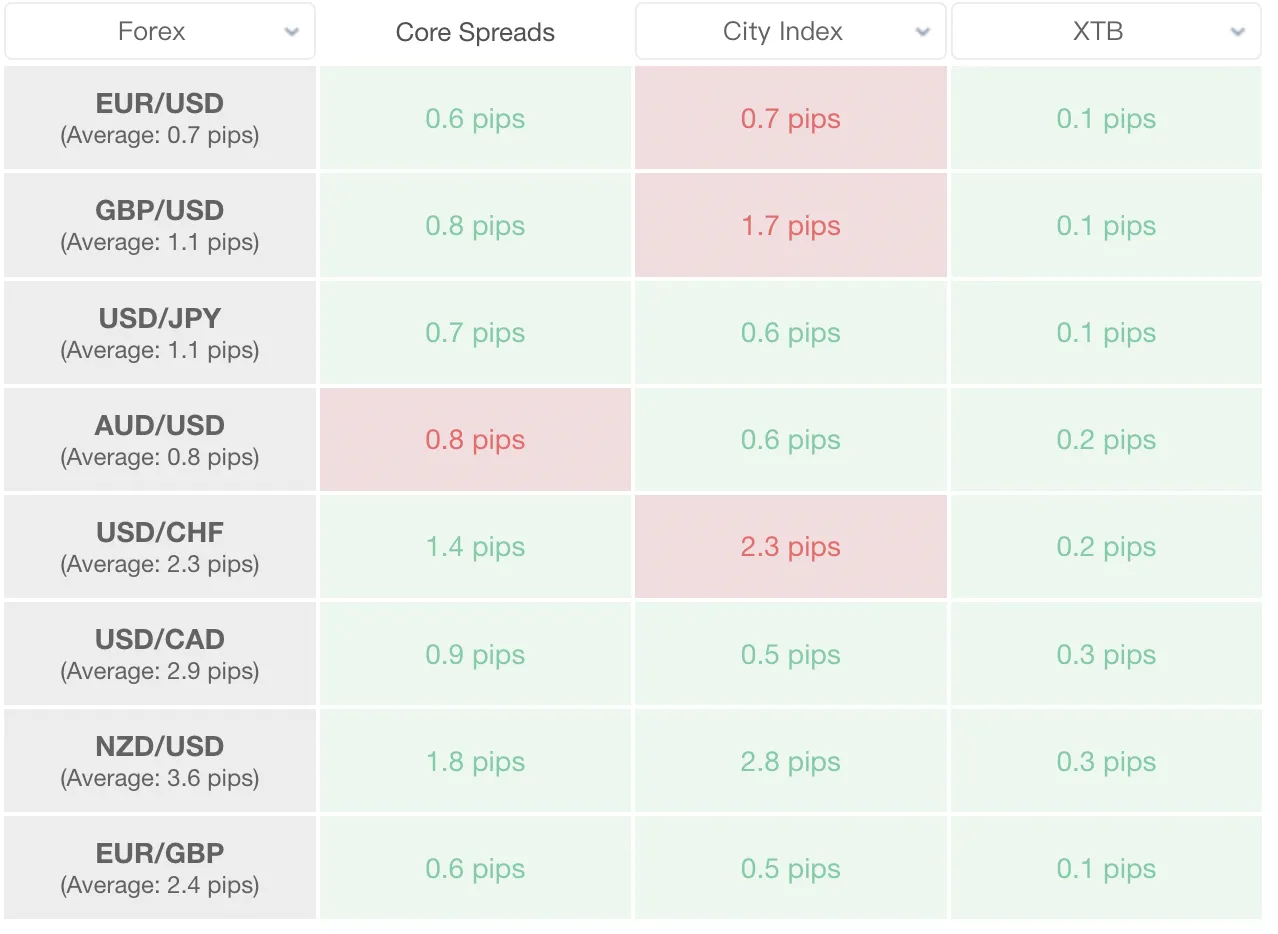Click City Index's red 2.3 pips USD/CHF cell

[791, 546]
